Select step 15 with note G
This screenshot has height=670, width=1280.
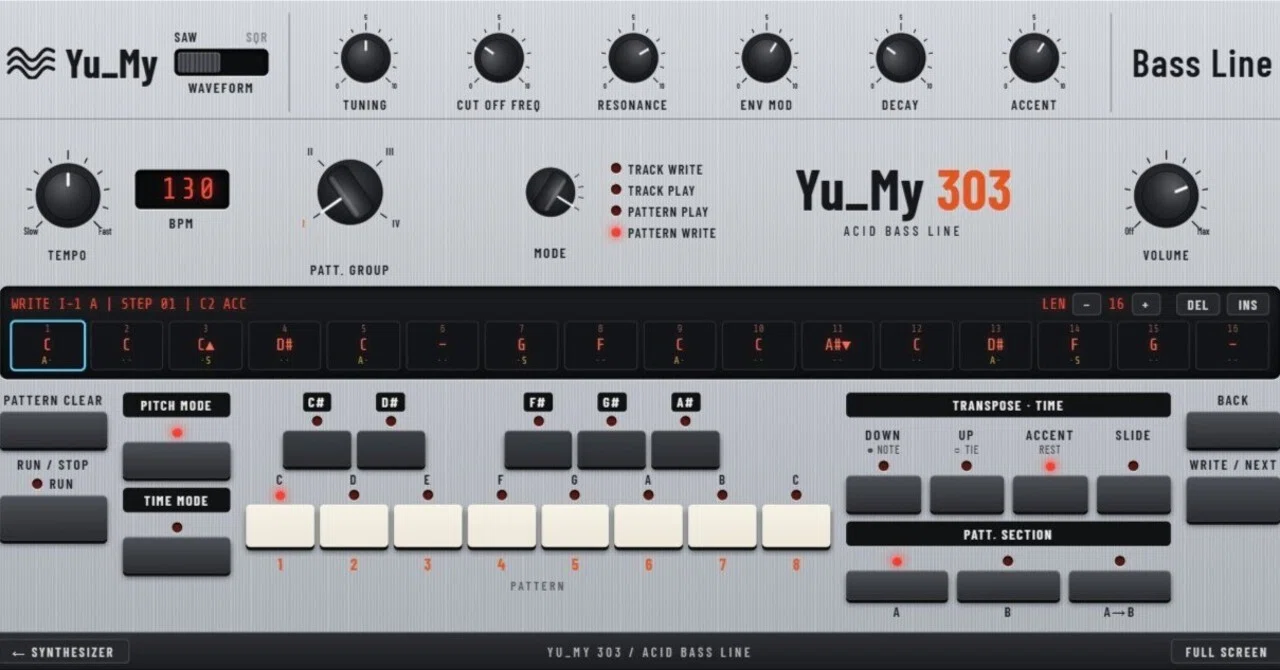(1153, 346)
